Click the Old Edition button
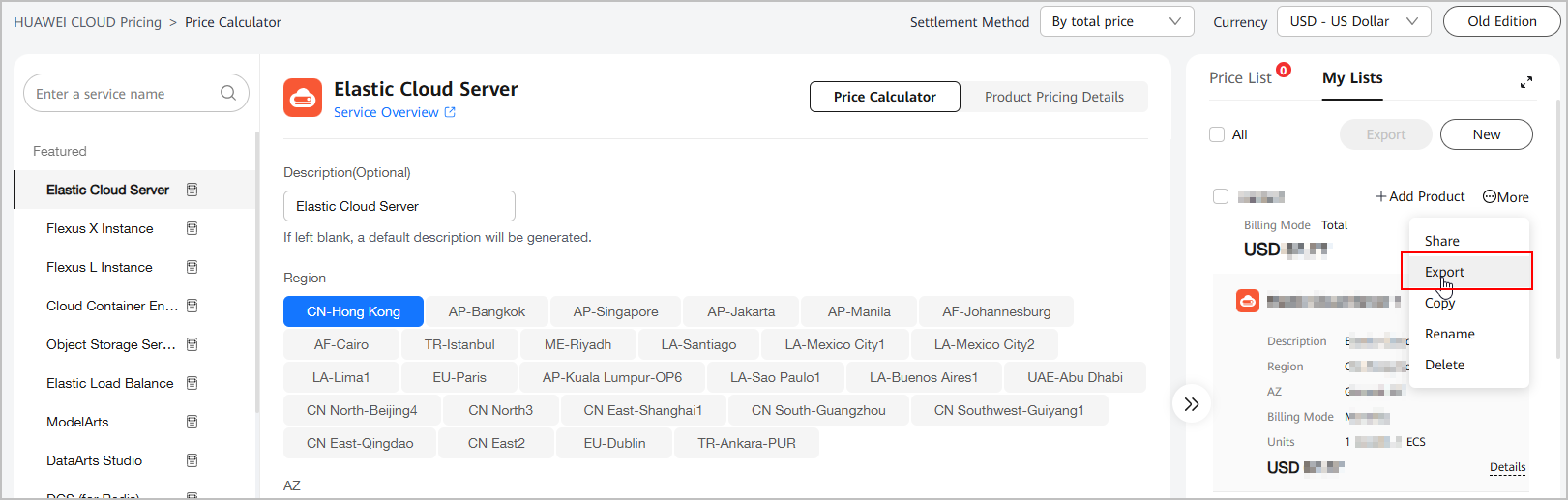The width and height of the screenshot is (1568, 500). [1501, 21]
